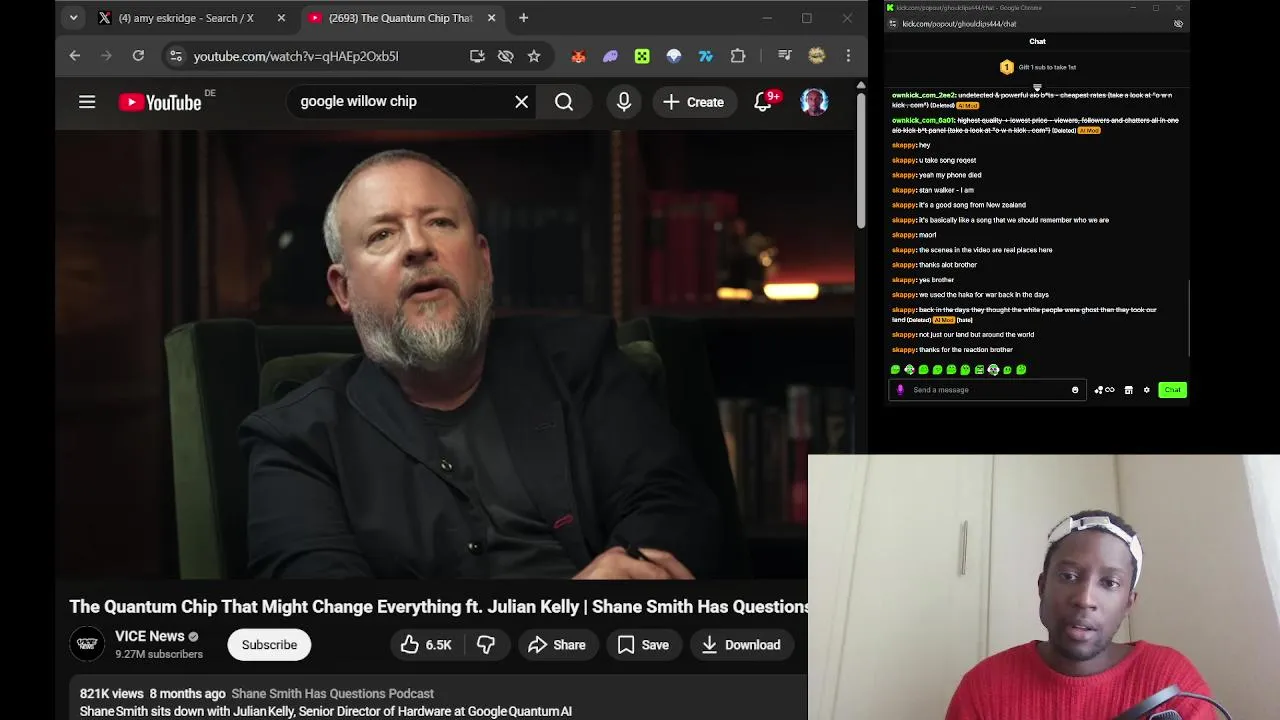1280x720 pixels.
Task: Open the Chrome profile avatar
Action: (817, 56)
